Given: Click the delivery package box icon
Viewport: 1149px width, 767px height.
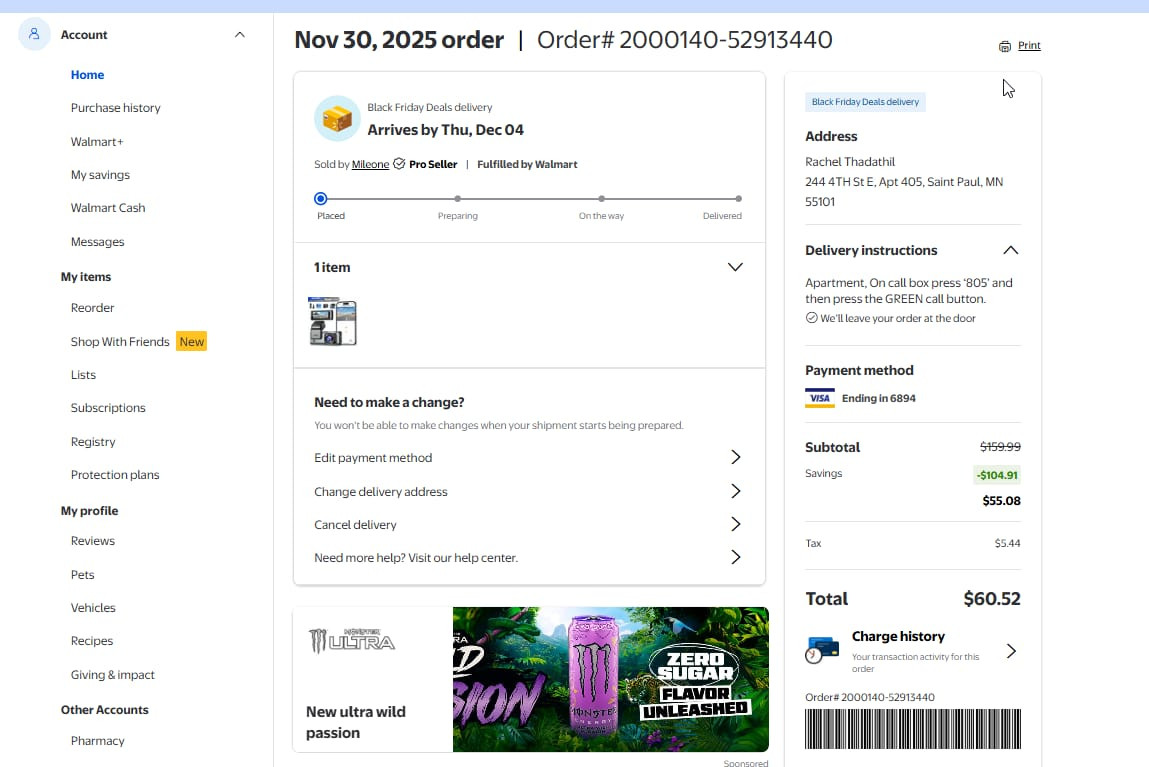Looking at the screenshot, I should tap(337, 118).
